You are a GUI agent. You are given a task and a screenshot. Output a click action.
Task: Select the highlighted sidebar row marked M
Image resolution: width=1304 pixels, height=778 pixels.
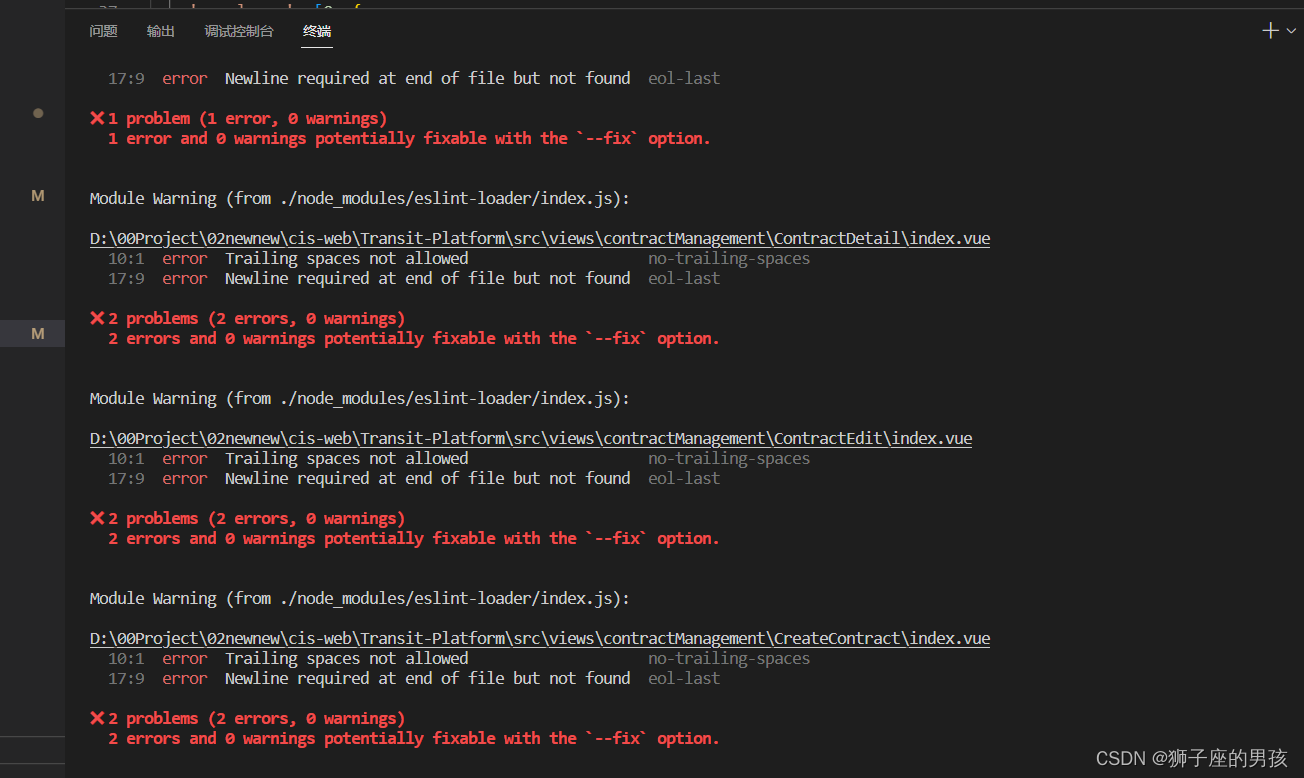(x=33, y=333)
